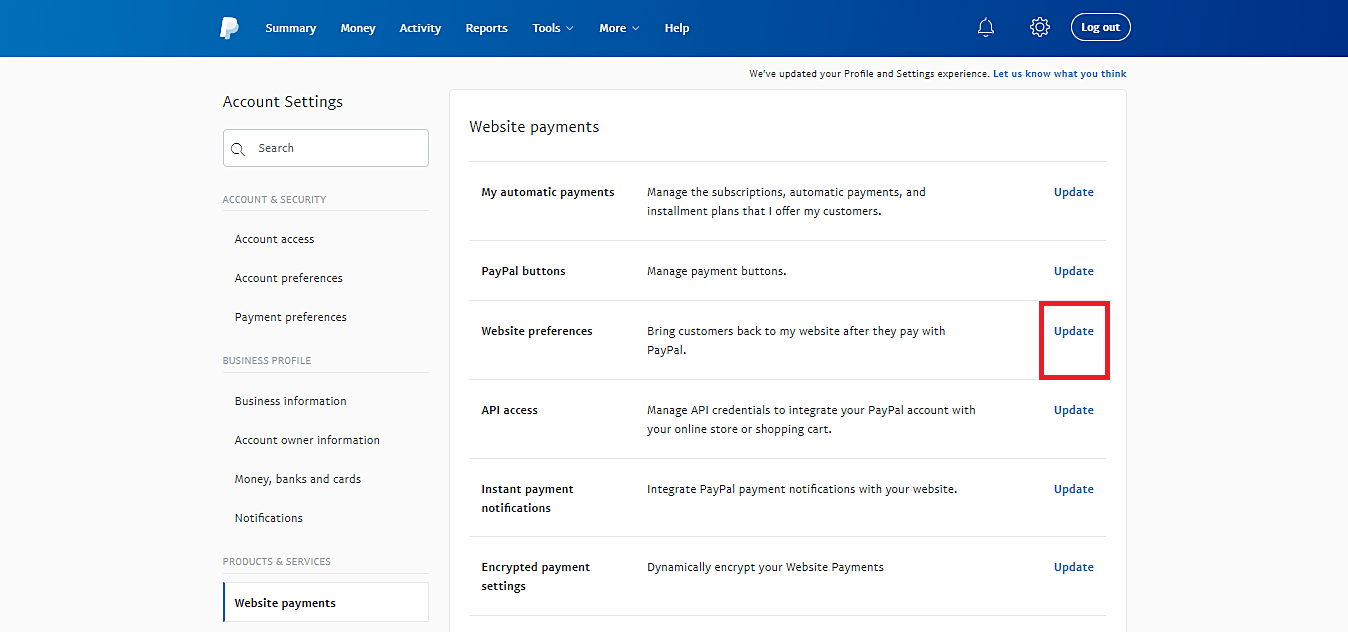This screenshot has height=632, width=1348.
Task: Open Payment preferences in sidebar
Action: click(x=290, y=316)
